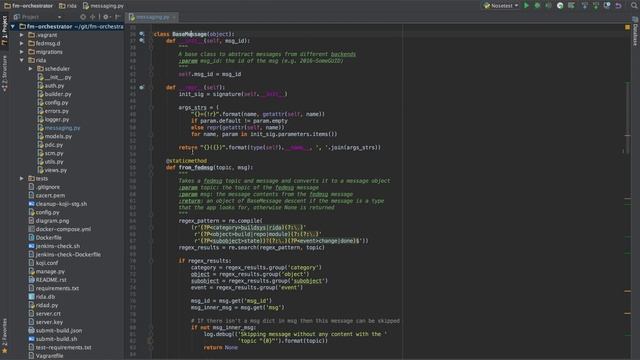Open Project panel settings gear

106,17
